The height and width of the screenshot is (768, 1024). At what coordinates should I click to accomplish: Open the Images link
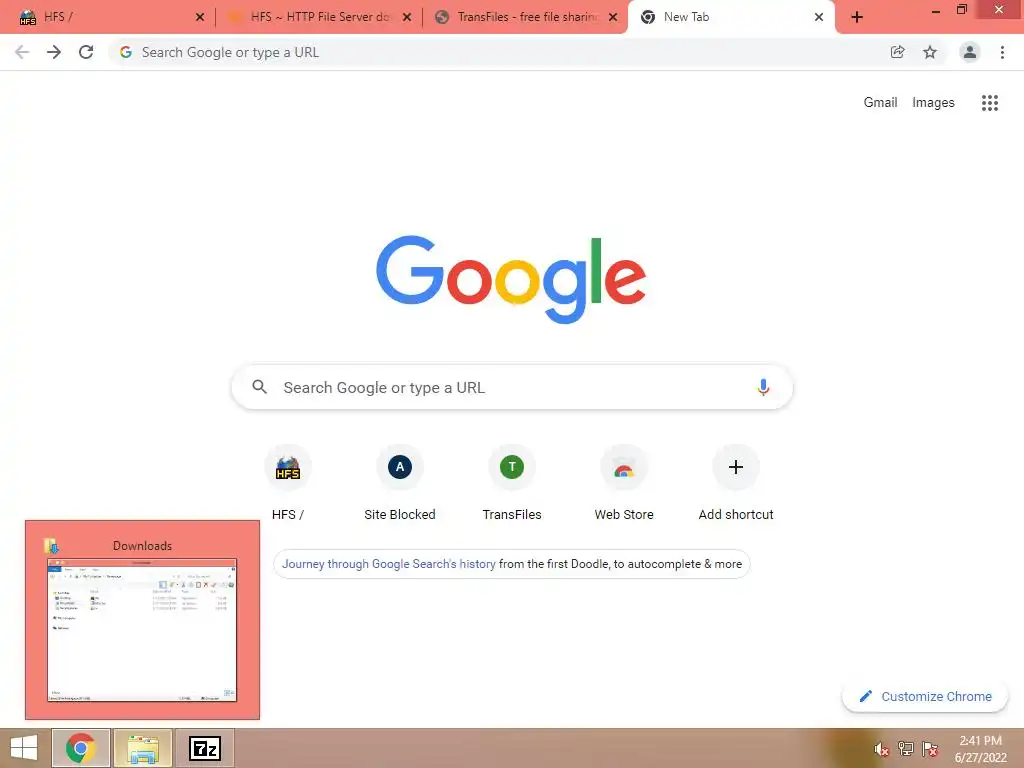[933, 103]
